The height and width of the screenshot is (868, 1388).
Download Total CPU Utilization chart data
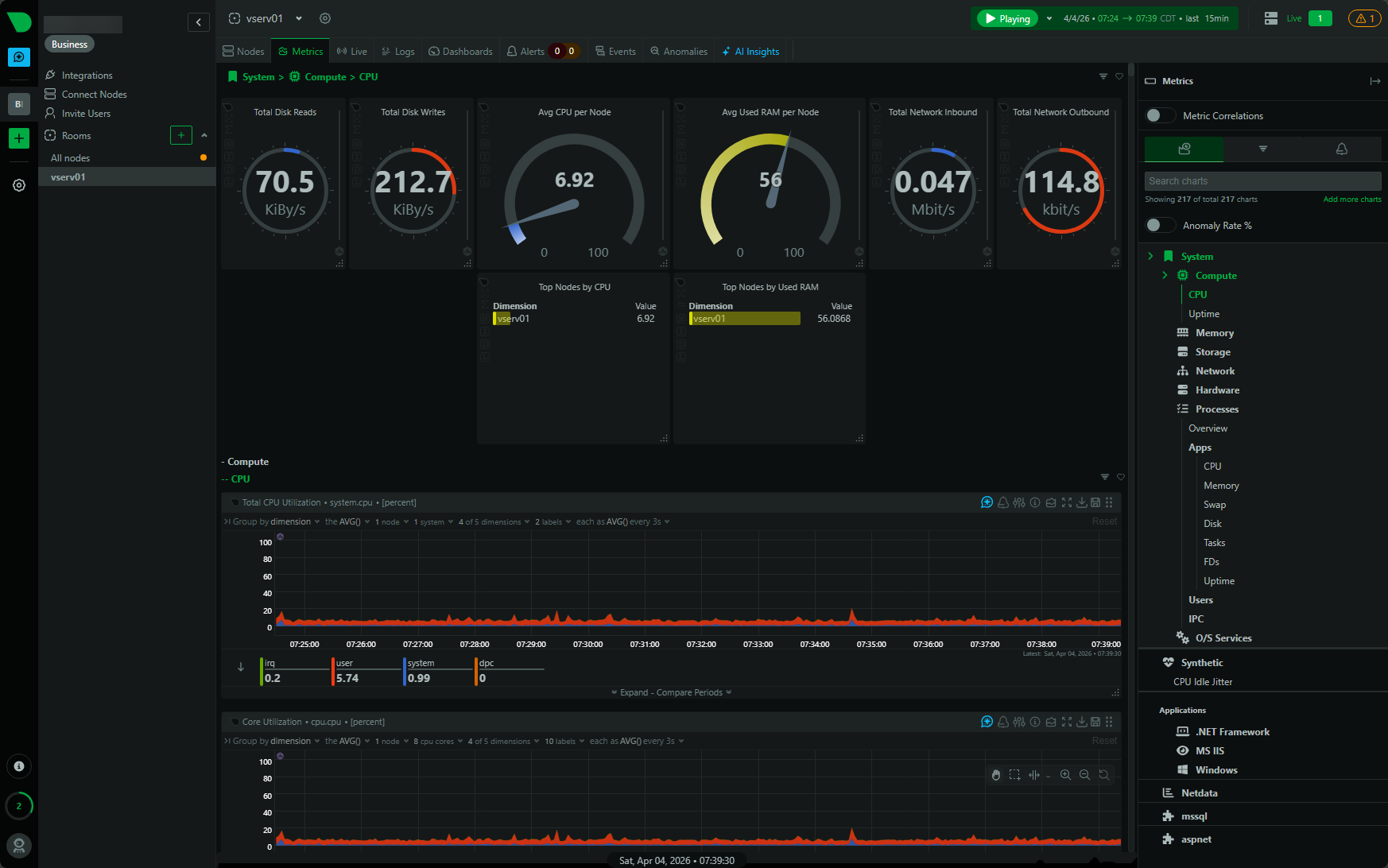point(1081,502)
